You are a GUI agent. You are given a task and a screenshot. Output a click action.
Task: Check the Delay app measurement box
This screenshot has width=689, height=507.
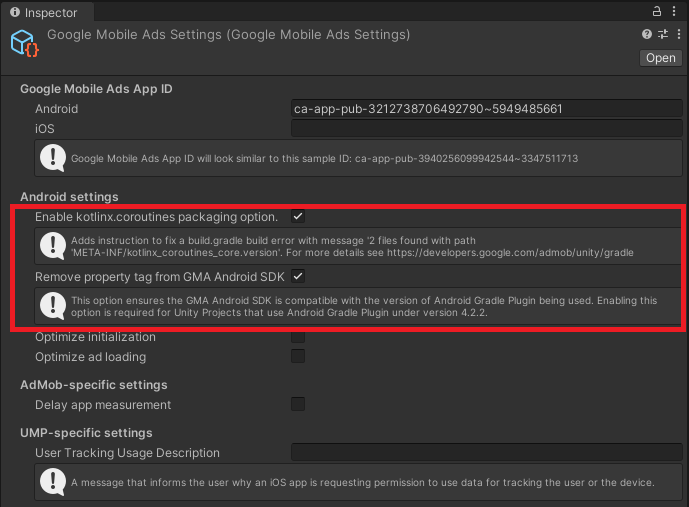coord(298,404)
